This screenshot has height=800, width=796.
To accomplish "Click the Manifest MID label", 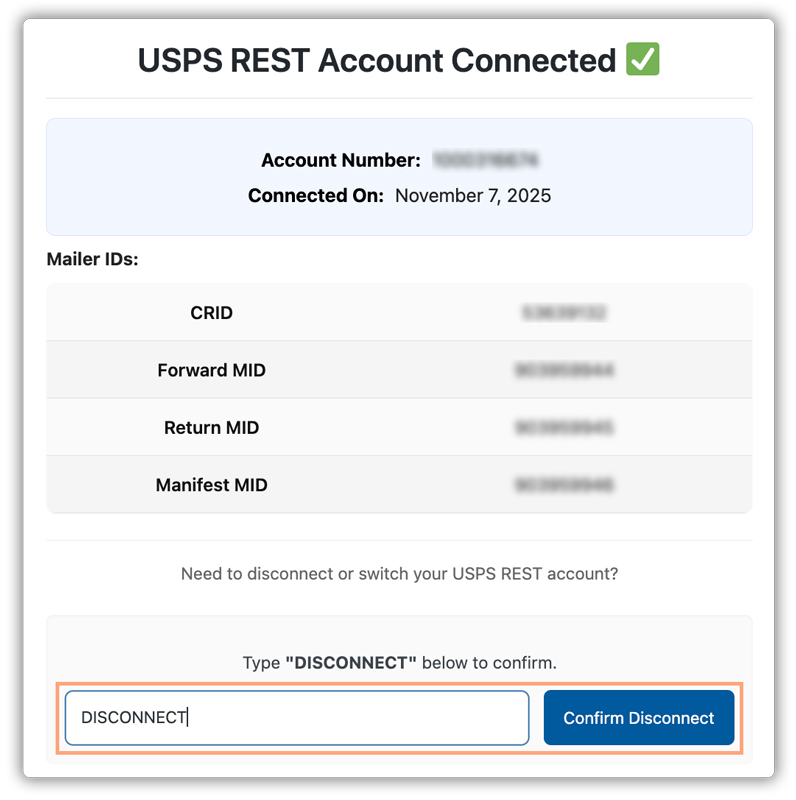I will (x=211, y=484).
